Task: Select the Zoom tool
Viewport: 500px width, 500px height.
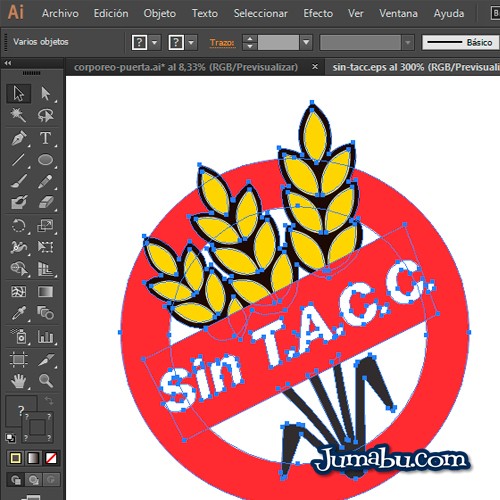Action: point(45,380)
